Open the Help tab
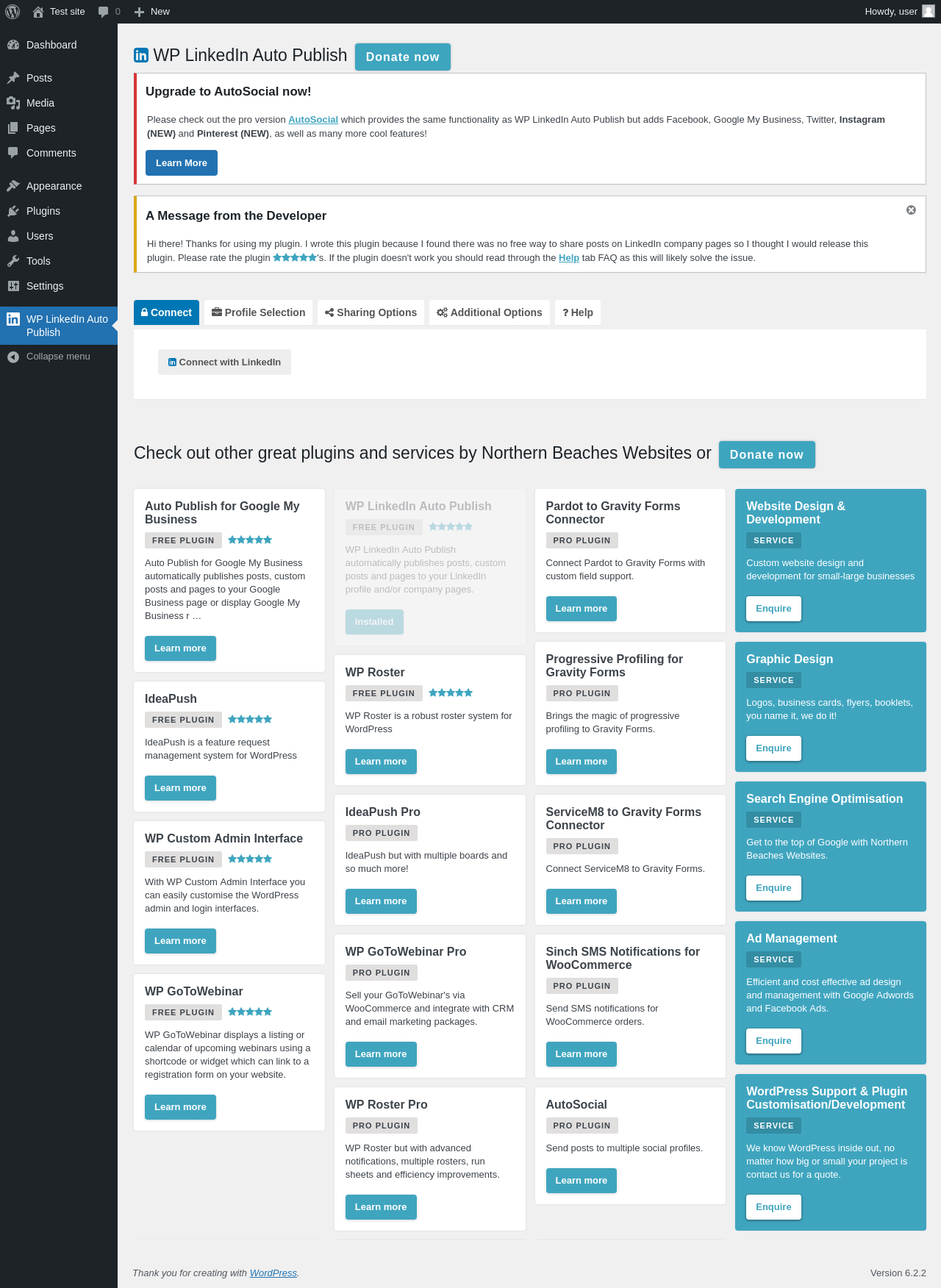The width and height of the screenshot is (941, 1288). click(x=578, y=312)
